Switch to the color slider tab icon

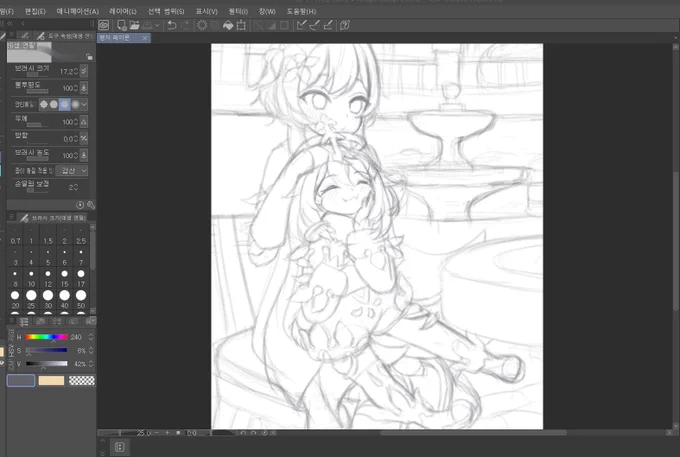point(24,321)
